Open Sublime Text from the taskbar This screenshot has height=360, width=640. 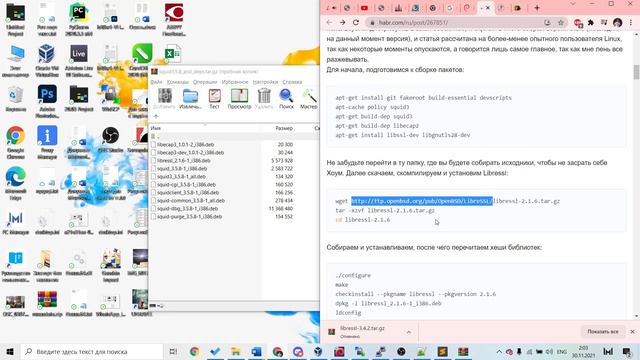[x=442, y=351]
